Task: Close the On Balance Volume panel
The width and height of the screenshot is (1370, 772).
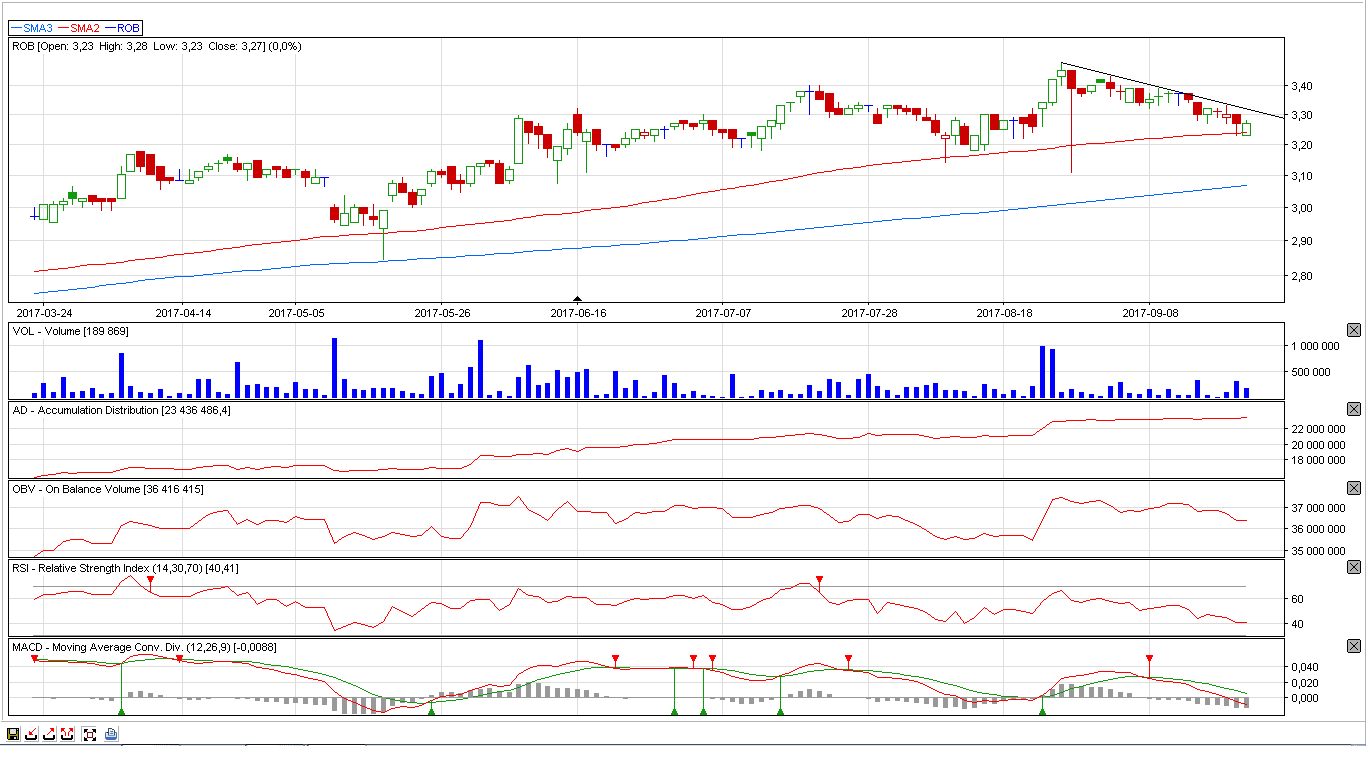Action: (1354, 488)
